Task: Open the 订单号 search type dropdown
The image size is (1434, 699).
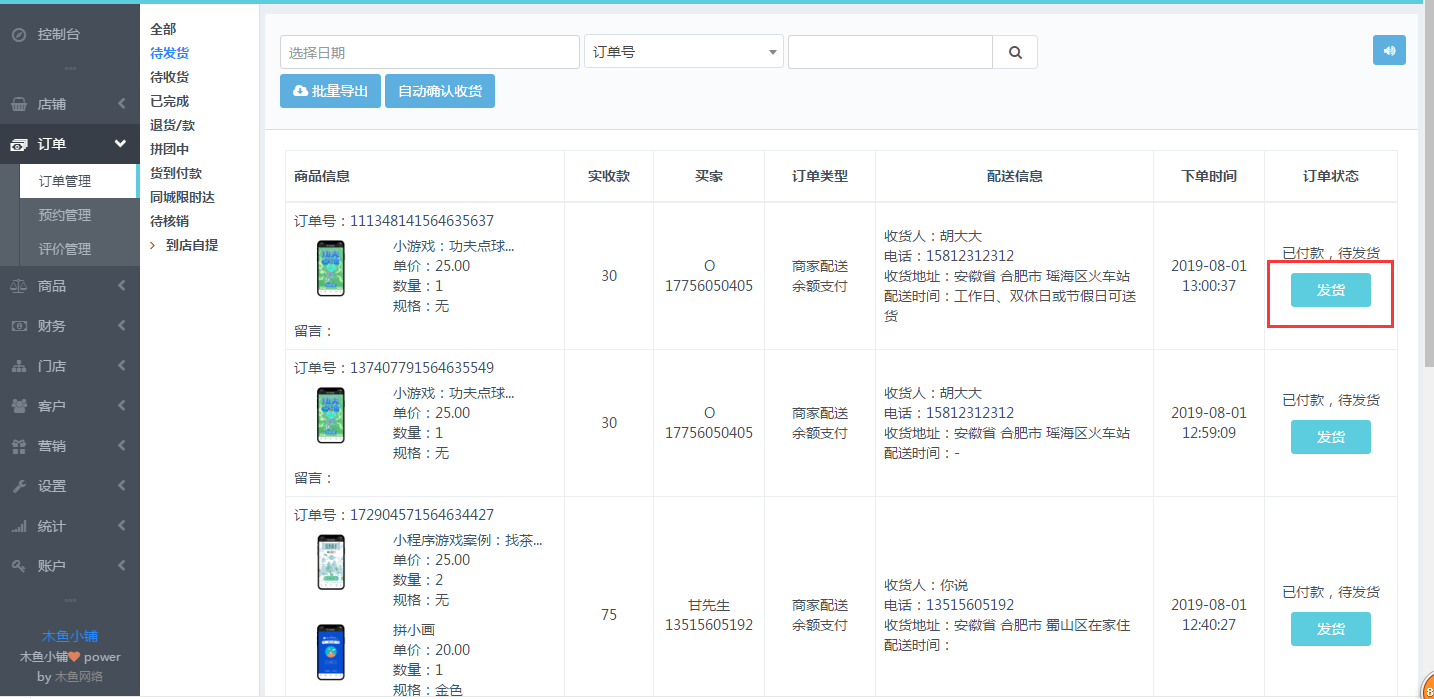Action: (684, 52)
